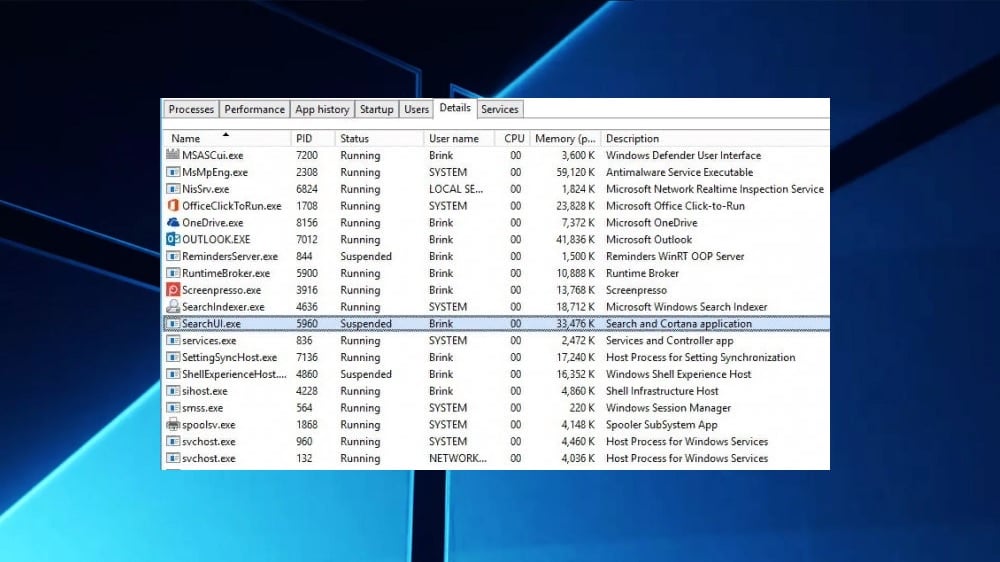Select the Details tab
Viewport: 1000px width, 562px height.
click(455, 108)
